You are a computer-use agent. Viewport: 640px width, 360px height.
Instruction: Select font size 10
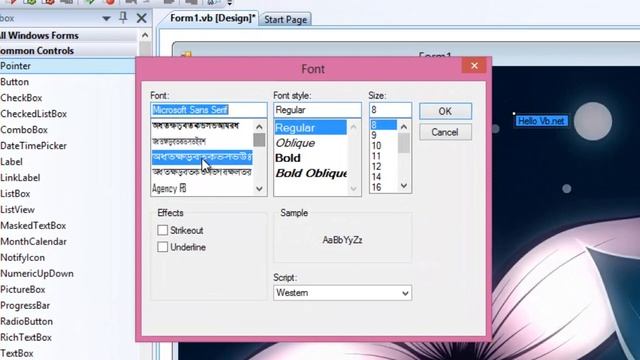(x=376, y=145)
